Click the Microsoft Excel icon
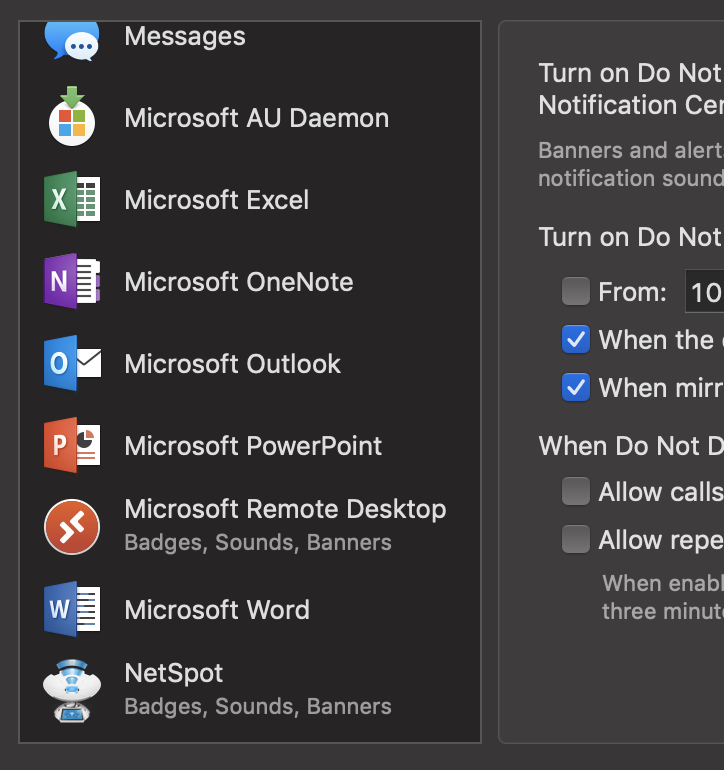 click(72, 199)
